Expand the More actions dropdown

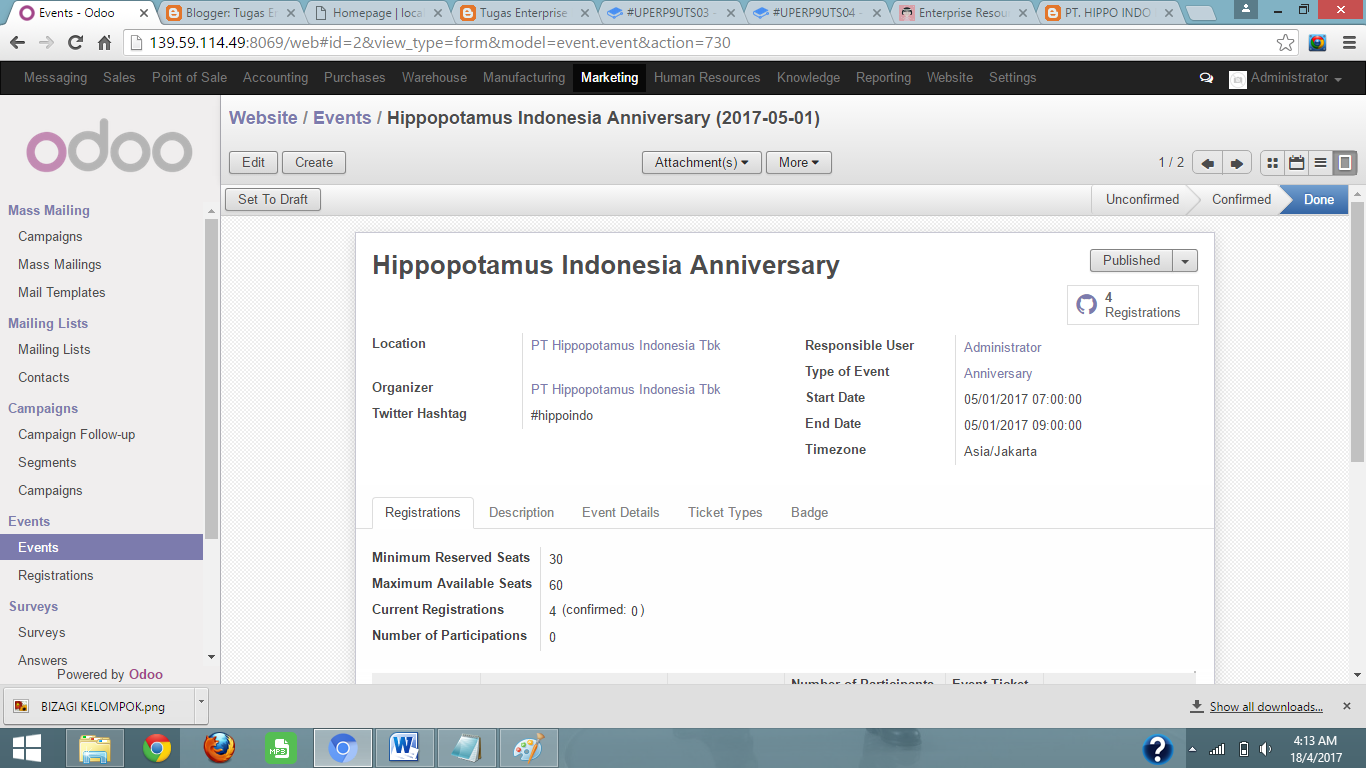click(798, 163)
